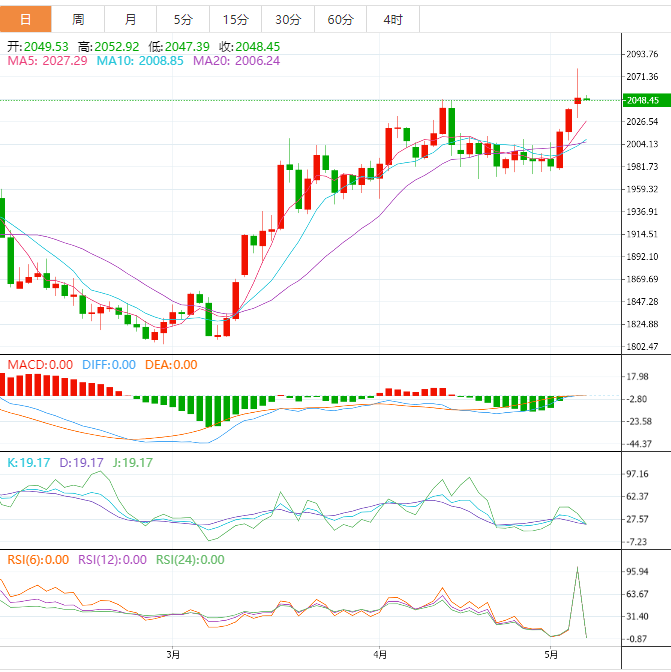
Task: Switch to the 日 daily chart tab
Action: pyautogui.click(x=26, y=19)
